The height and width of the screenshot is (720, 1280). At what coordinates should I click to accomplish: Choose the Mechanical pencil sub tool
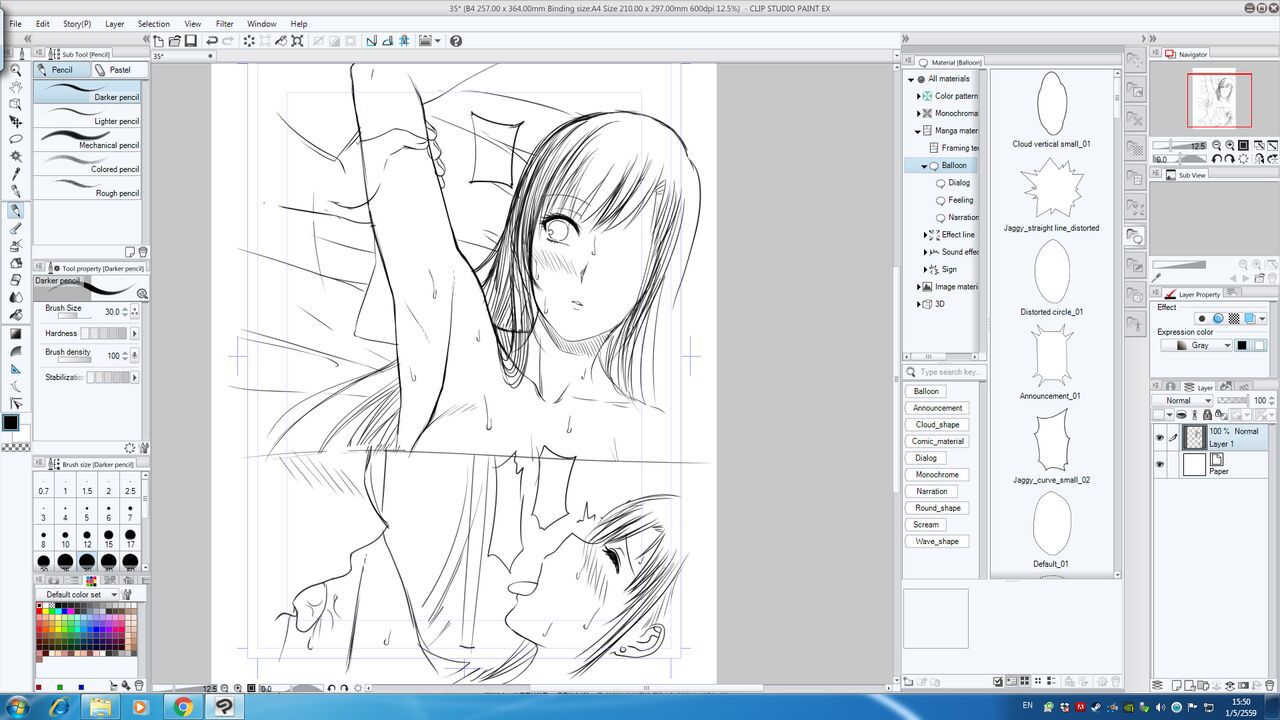87,140
